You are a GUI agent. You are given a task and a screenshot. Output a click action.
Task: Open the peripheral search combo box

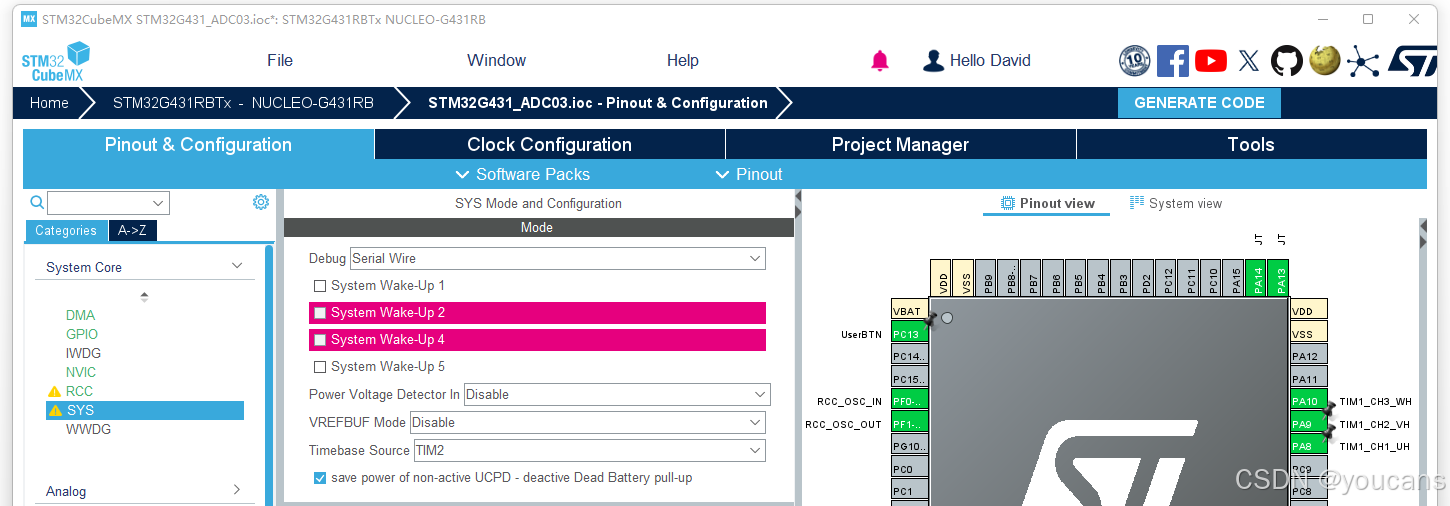tap(108, 203)
